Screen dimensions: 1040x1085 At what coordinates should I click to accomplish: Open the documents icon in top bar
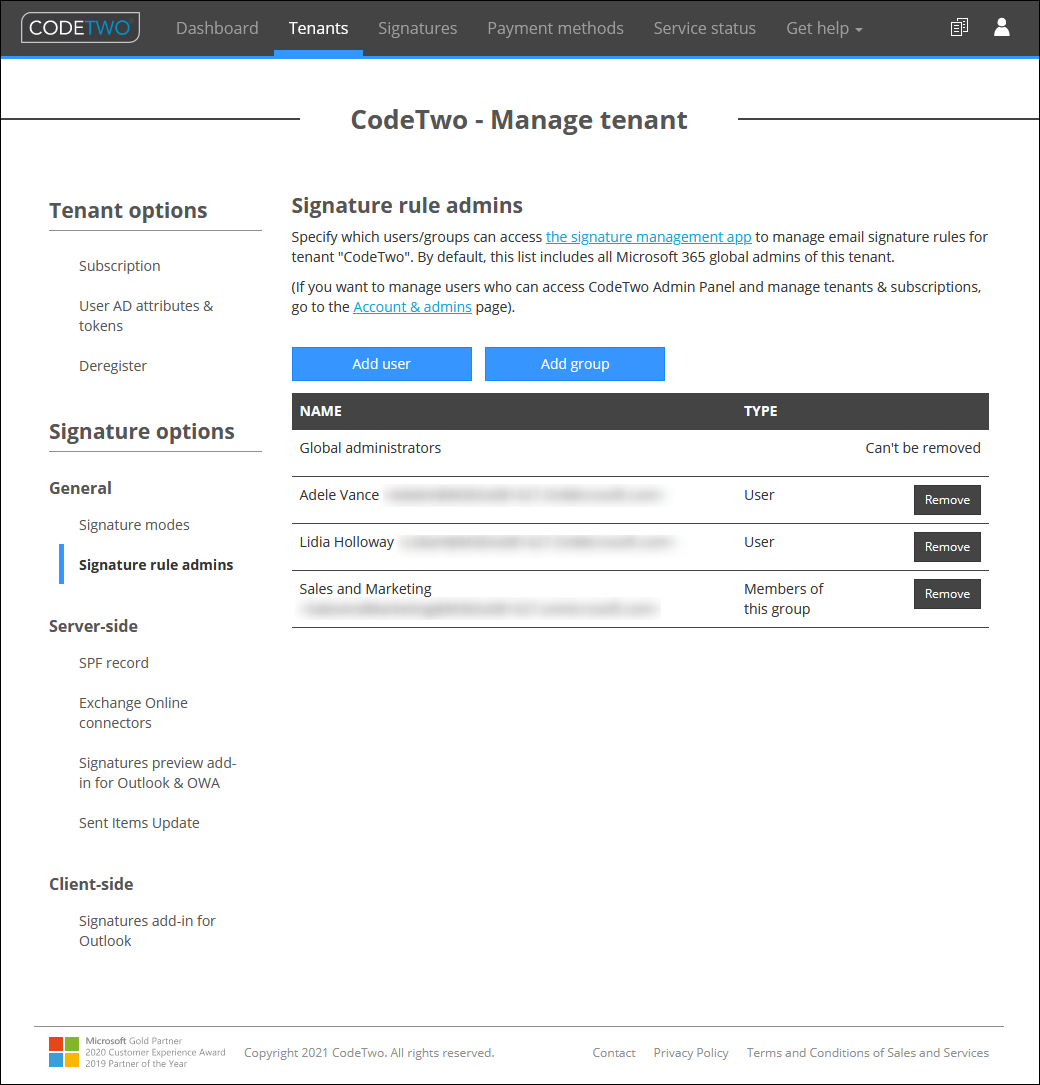coord(959,27)
